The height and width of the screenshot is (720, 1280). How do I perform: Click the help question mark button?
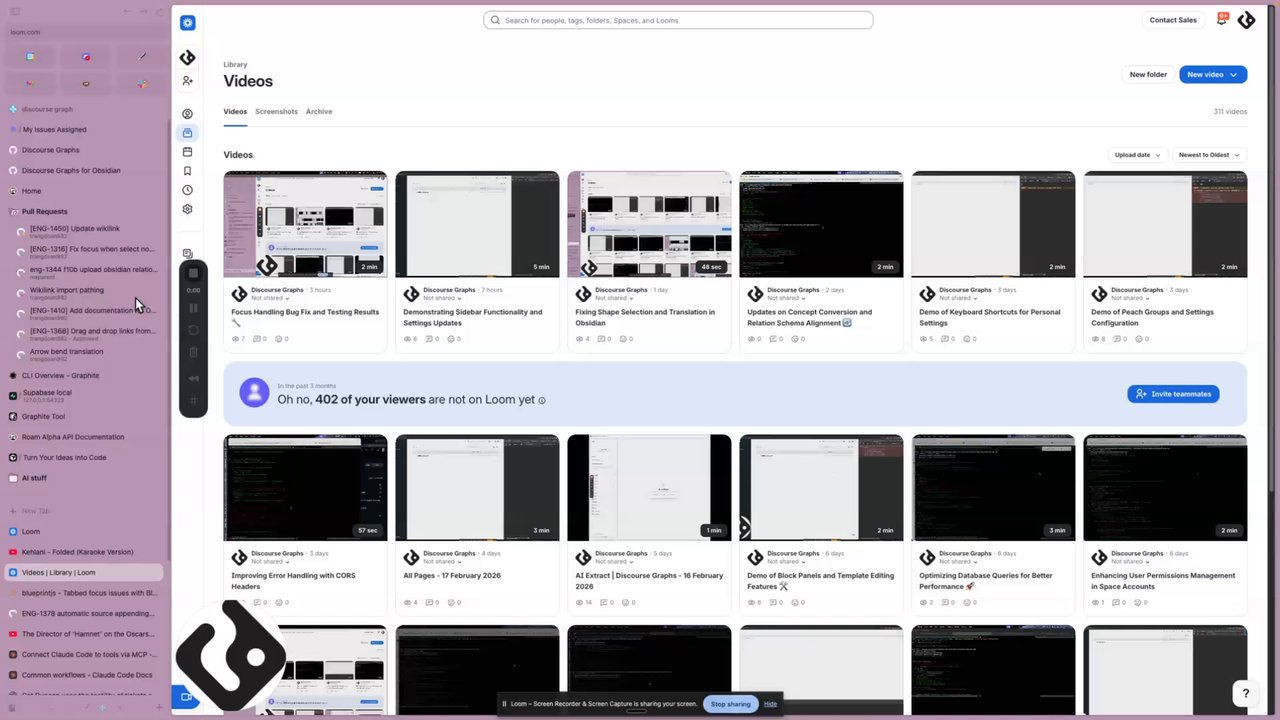pyautogui.click(x=1245, y=693)
